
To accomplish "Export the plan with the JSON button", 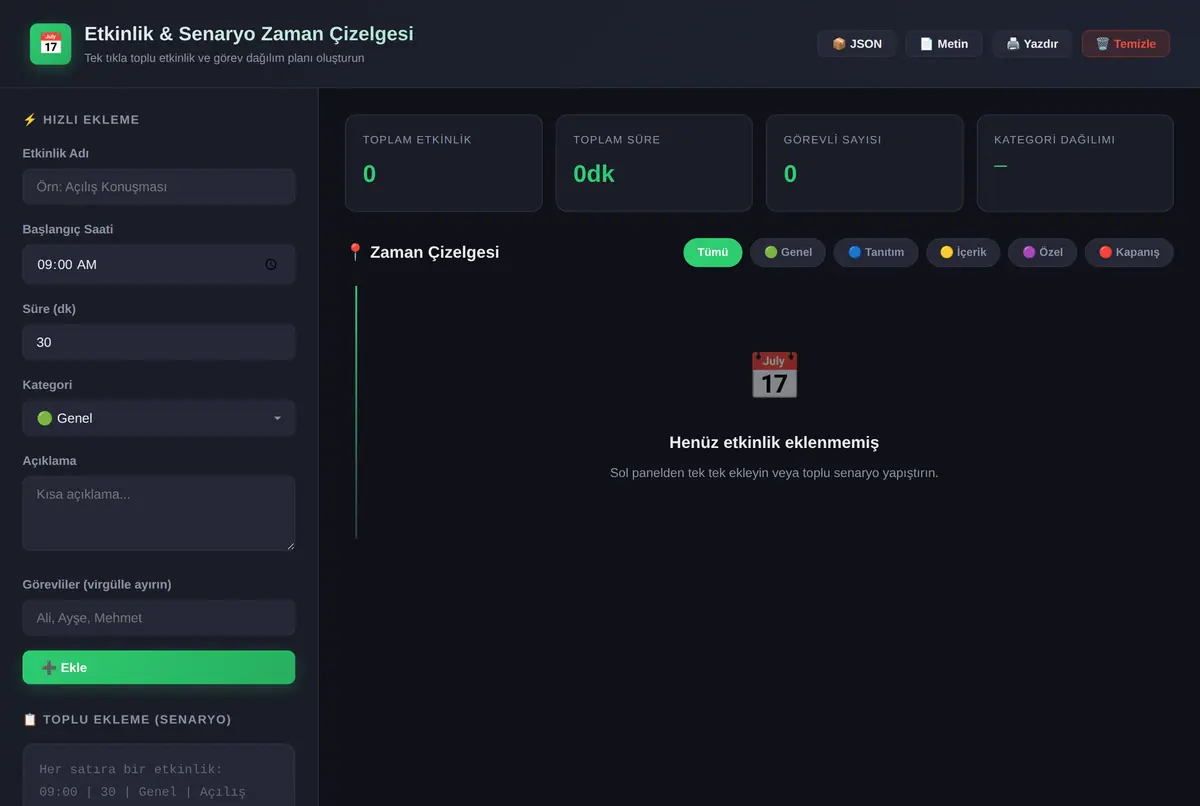I will click(857, 44).
